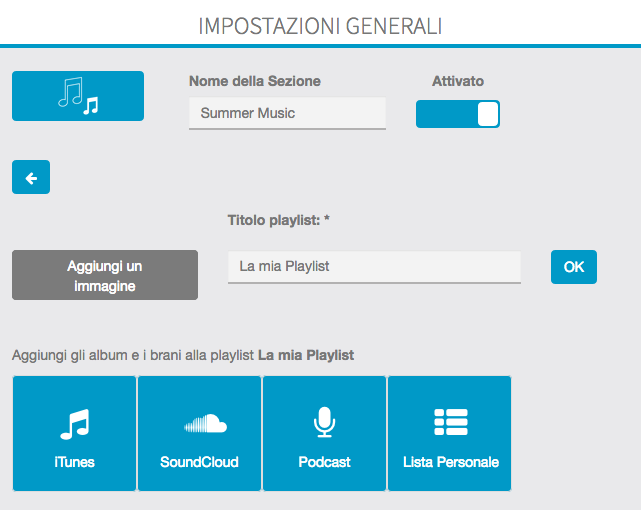Click the La mia Playlist title field

coord(374,267)
